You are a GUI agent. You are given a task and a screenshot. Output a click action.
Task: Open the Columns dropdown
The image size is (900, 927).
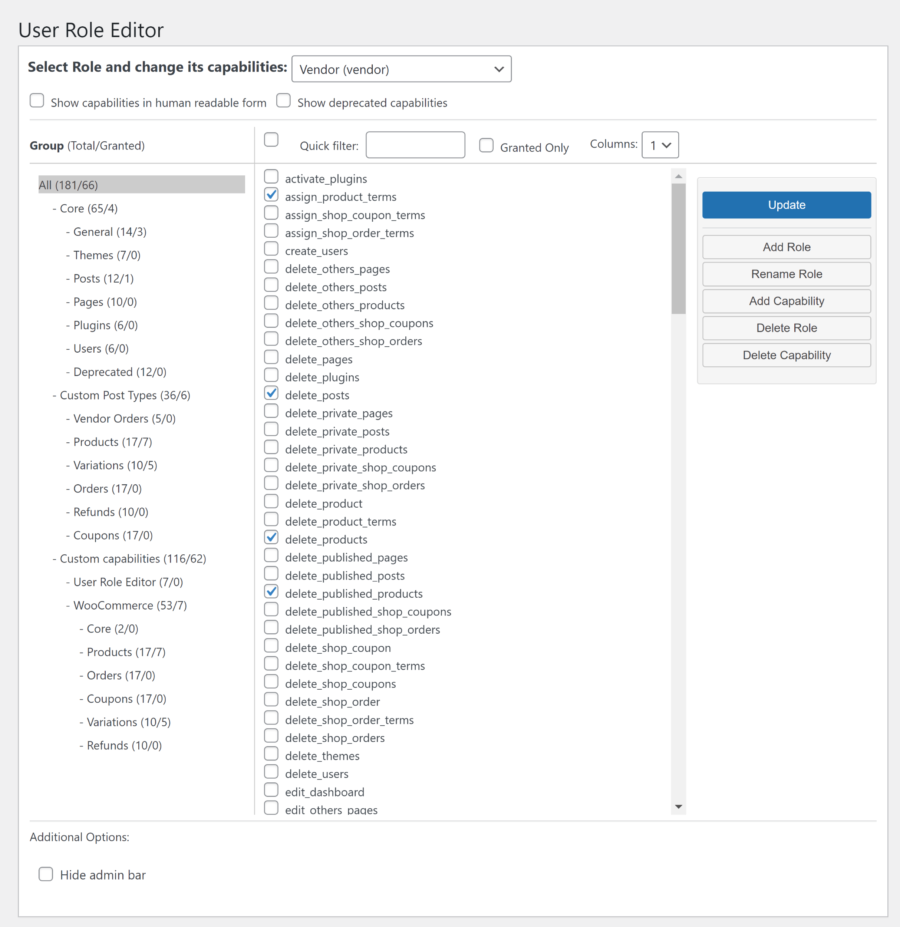(x=660, y=144)
